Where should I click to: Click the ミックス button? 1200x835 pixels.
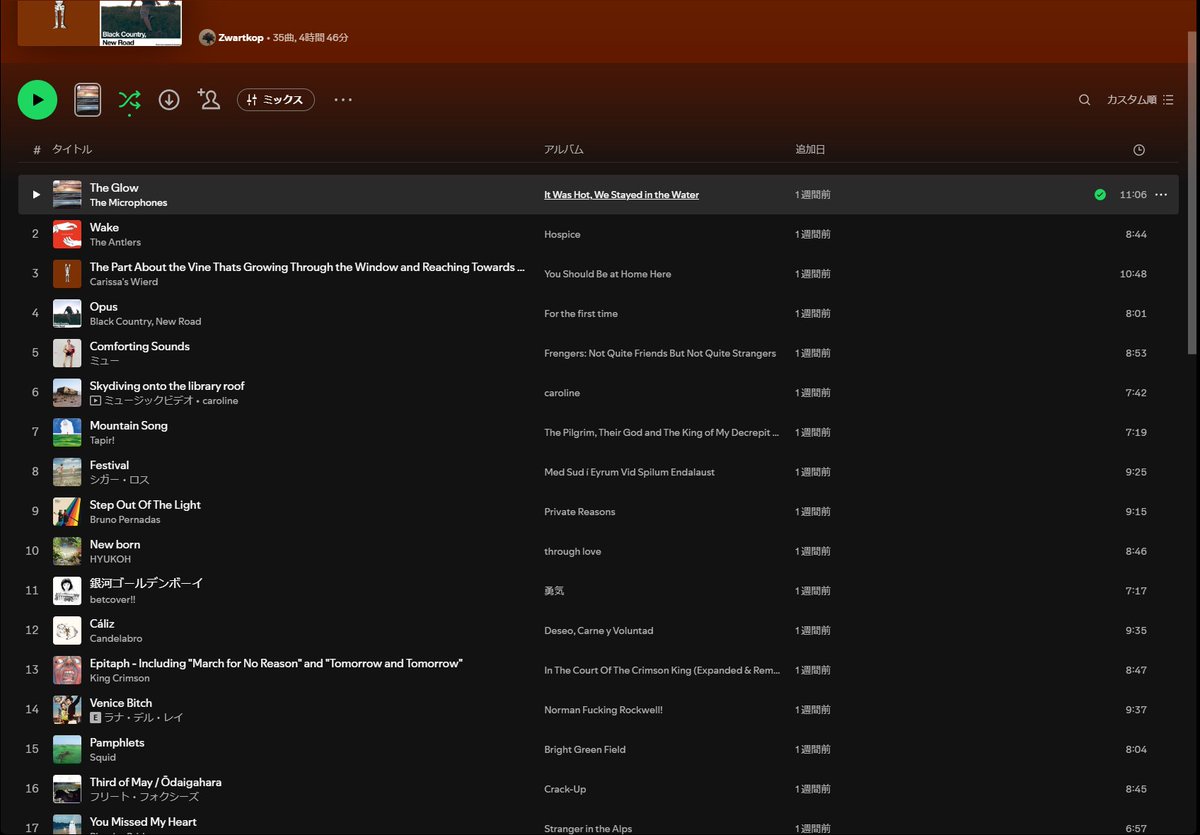click(276, 100)
